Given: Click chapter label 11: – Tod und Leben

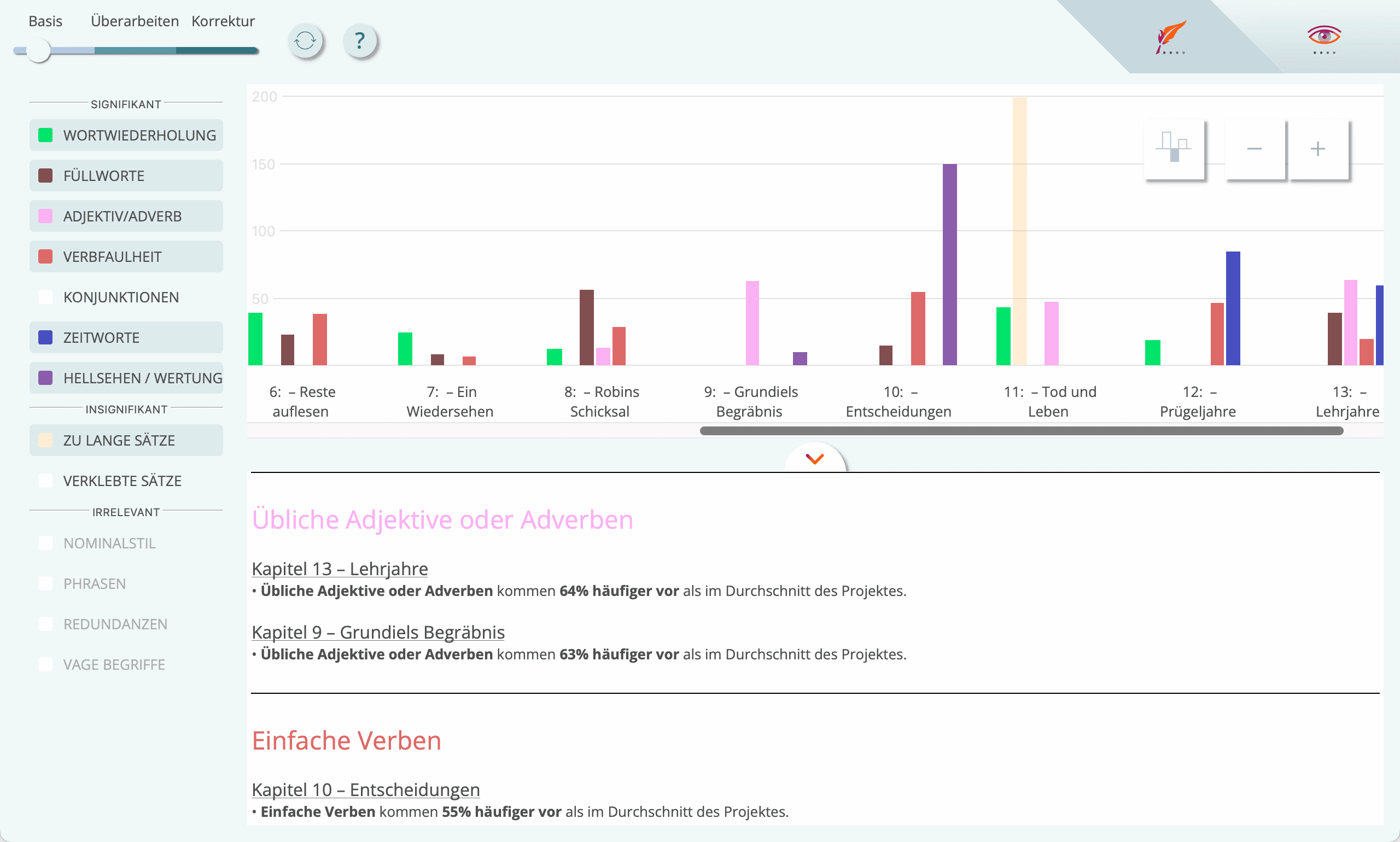Looking at the screenshot, I should point(1049,401).
